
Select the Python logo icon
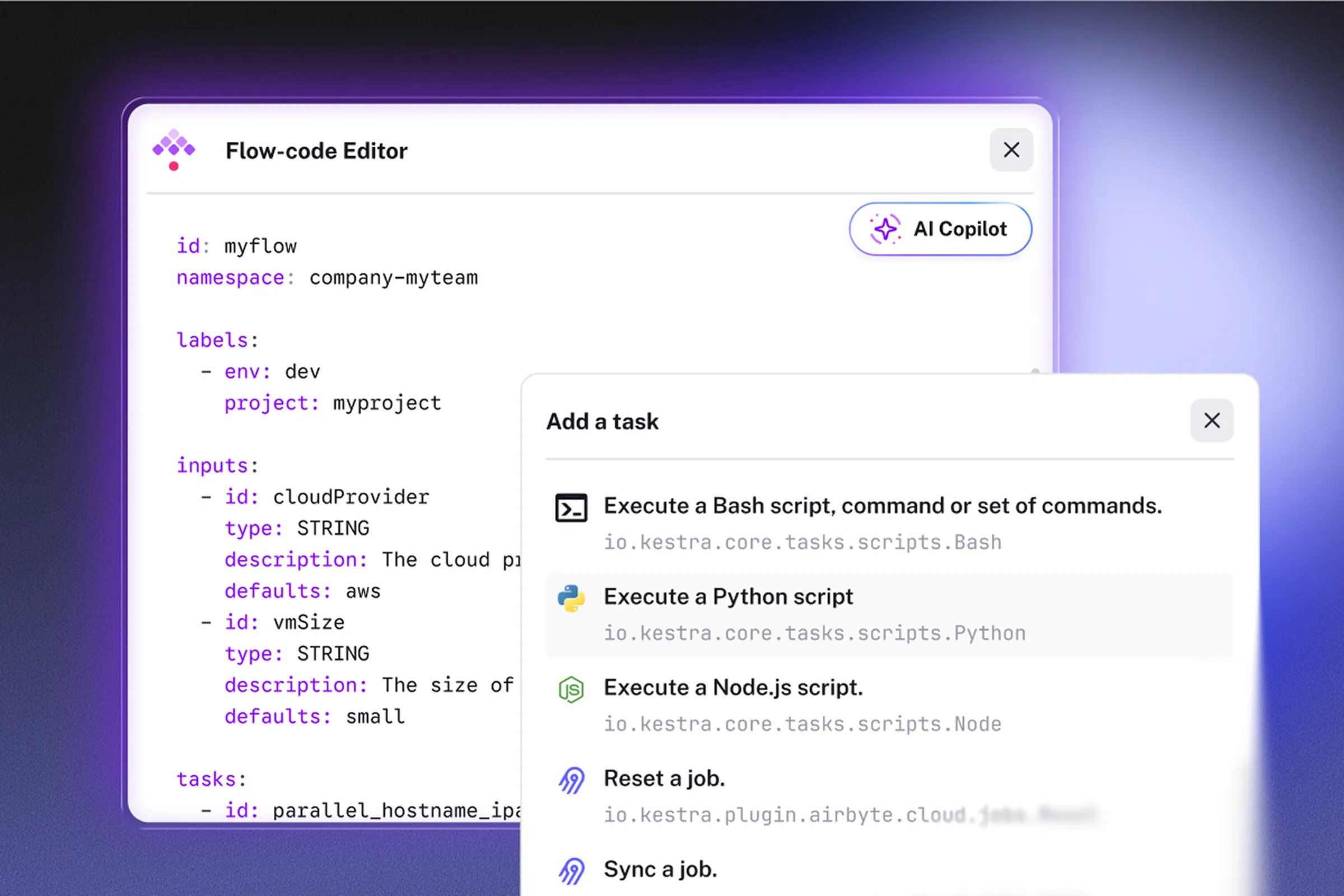(x=571, y=596)
